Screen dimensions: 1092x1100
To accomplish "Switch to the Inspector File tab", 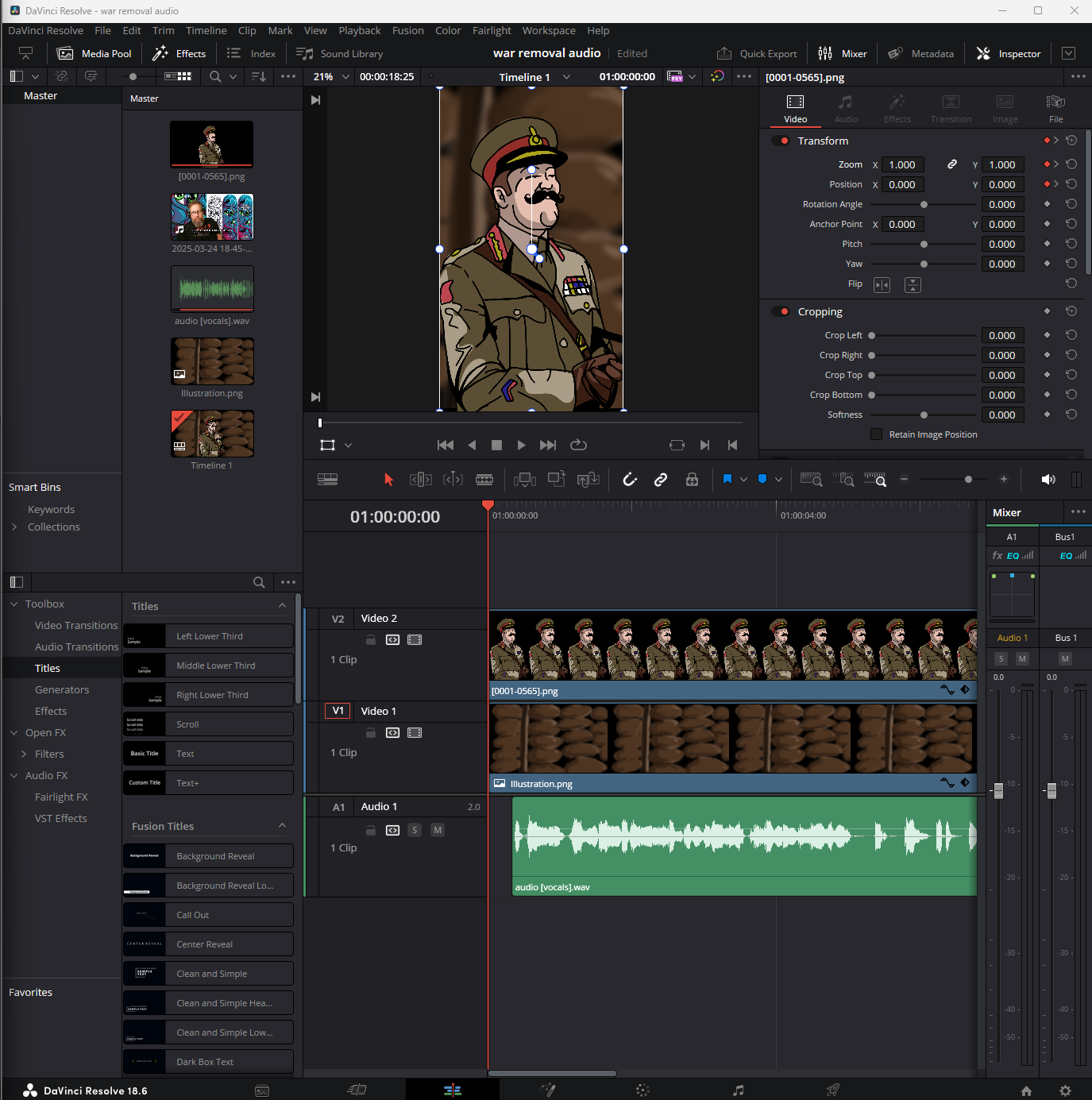I will (x=1055, y=109).
